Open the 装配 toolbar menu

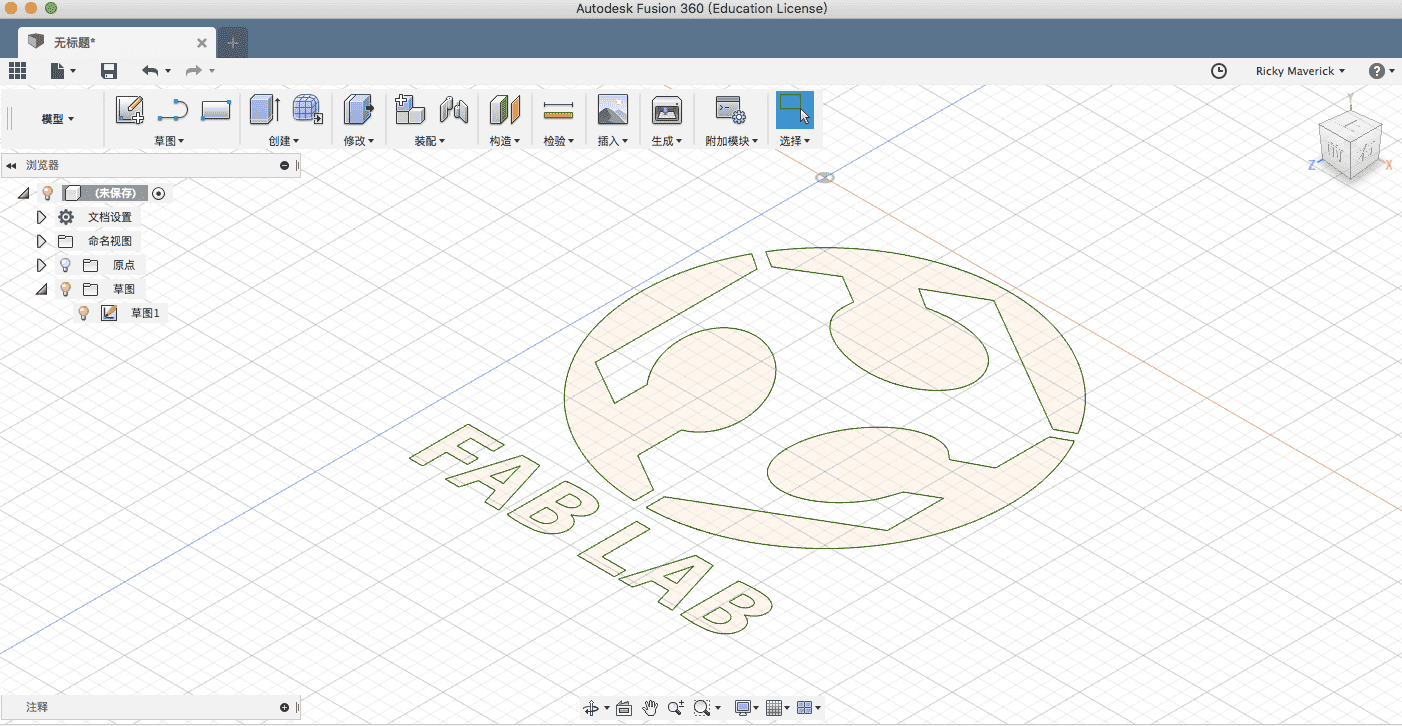point(429,141)
